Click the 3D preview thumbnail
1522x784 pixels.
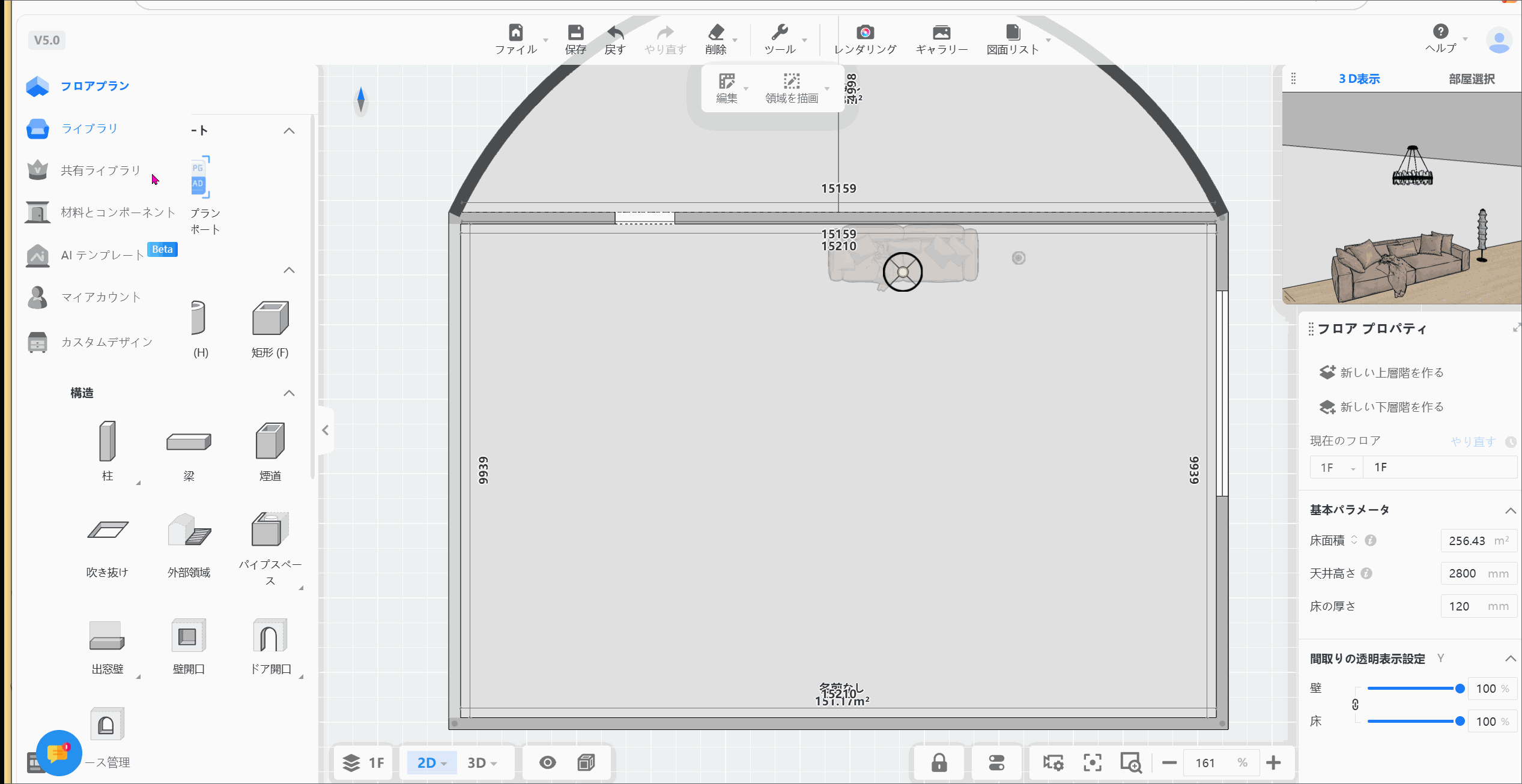point(1402,199)
